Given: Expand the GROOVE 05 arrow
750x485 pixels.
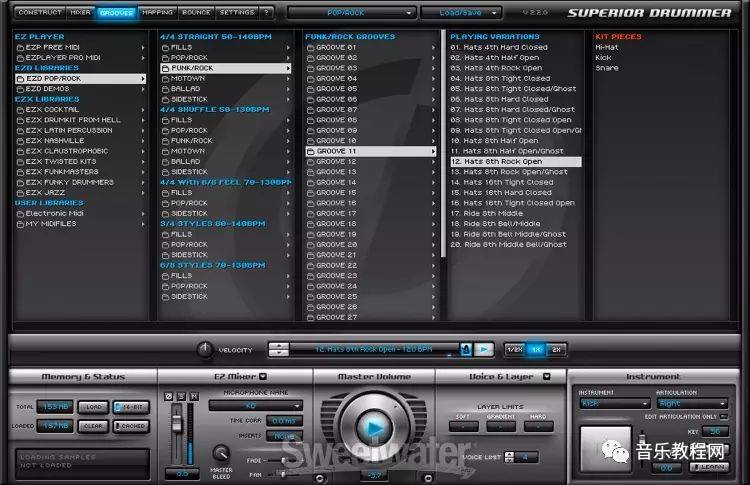Looking at the screenshot, I should coord(433,89).
